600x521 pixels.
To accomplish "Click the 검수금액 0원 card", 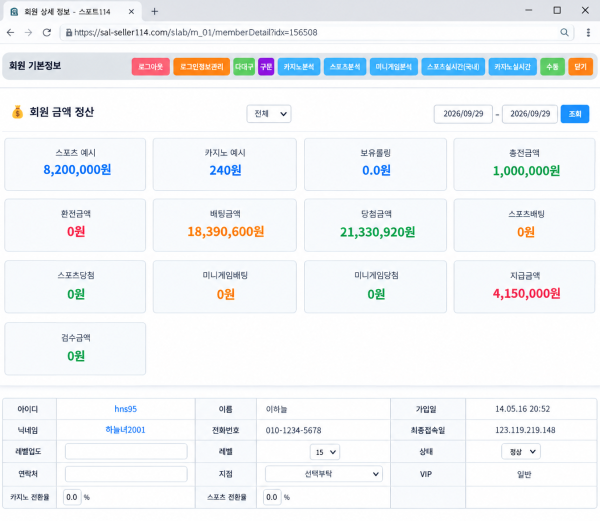I will [75, 348].
